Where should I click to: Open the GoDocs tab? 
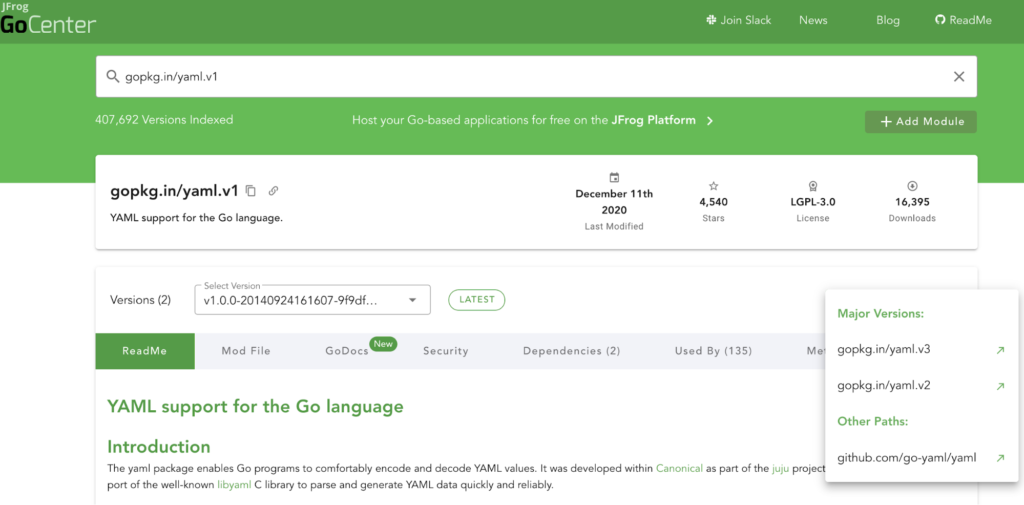click(347, 351)
